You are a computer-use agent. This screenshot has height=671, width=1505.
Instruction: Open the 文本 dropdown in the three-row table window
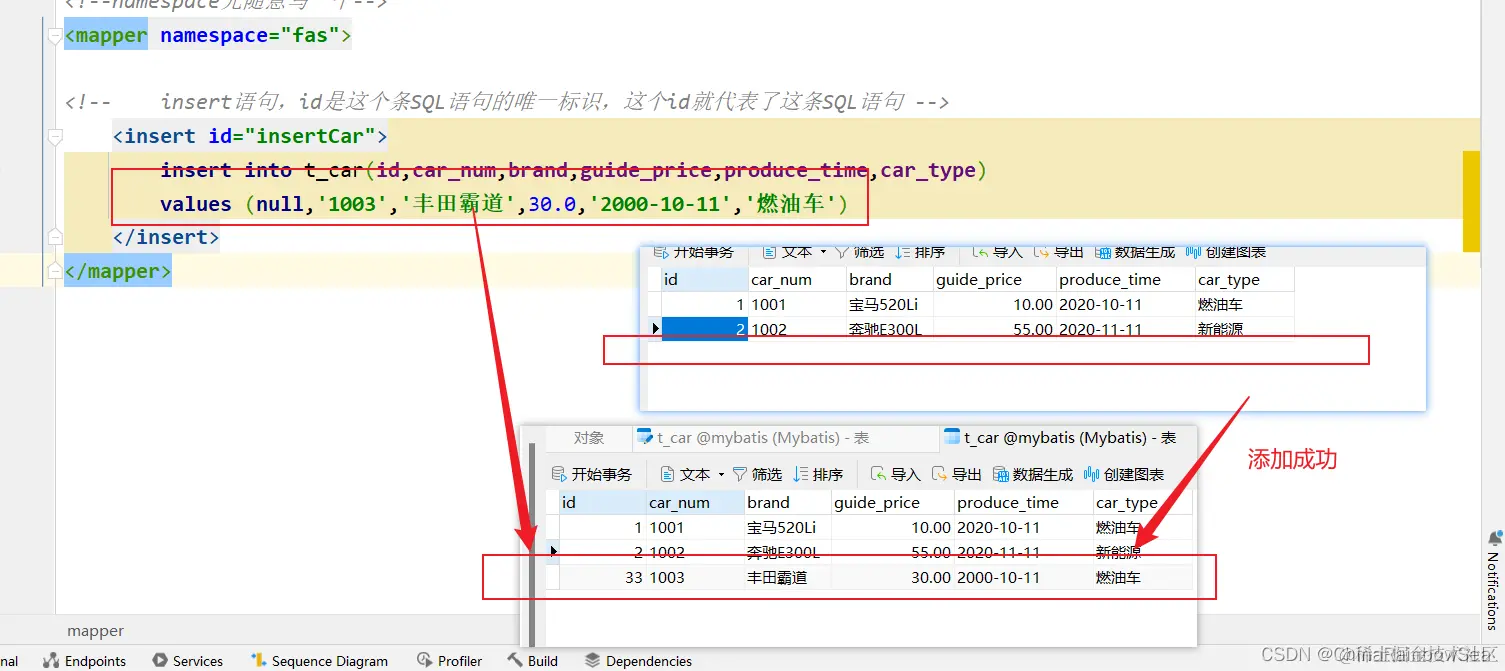(x=692, y=474)
